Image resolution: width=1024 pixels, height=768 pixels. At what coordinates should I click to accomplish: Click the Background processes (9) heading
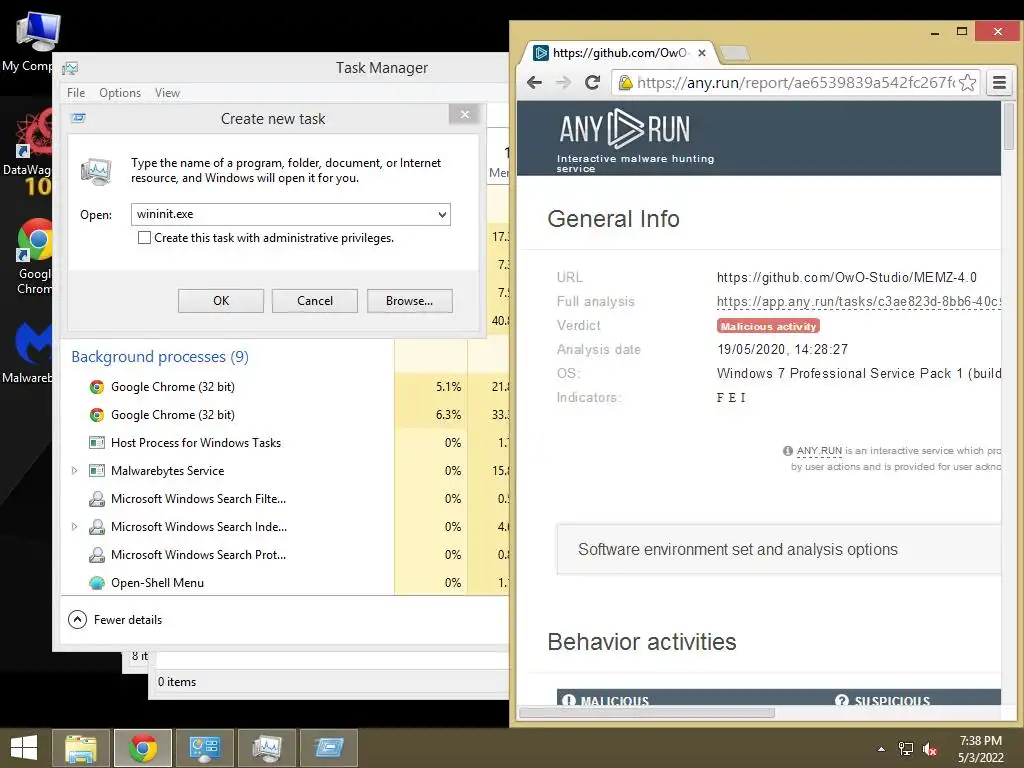point(160,357)
